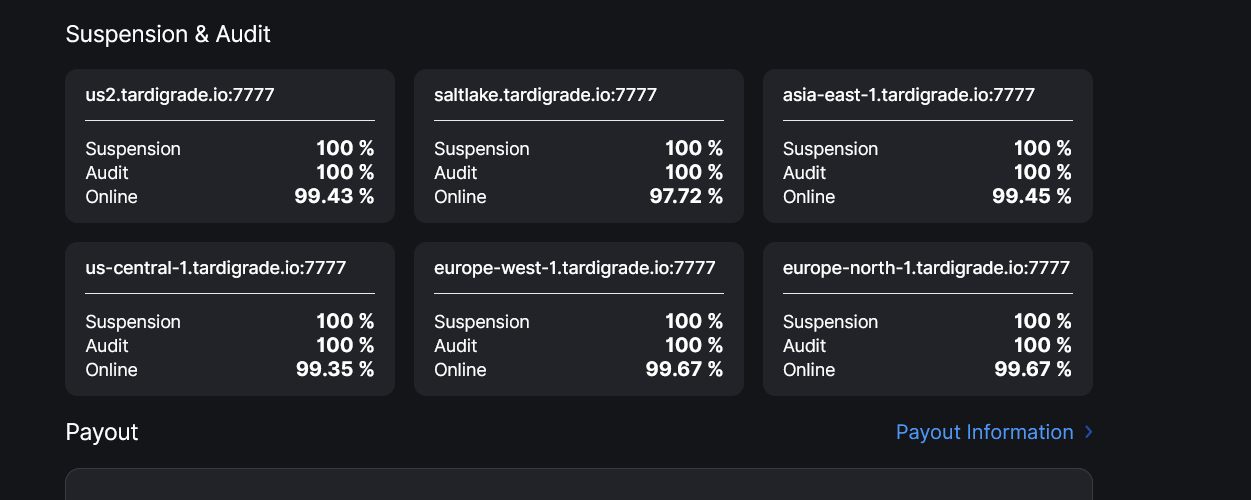Screen dimensions: 1251x500
Task: Select the asia-east-1.tardigrade.io:7777 satellite title
Action: (x=908, y=95)
